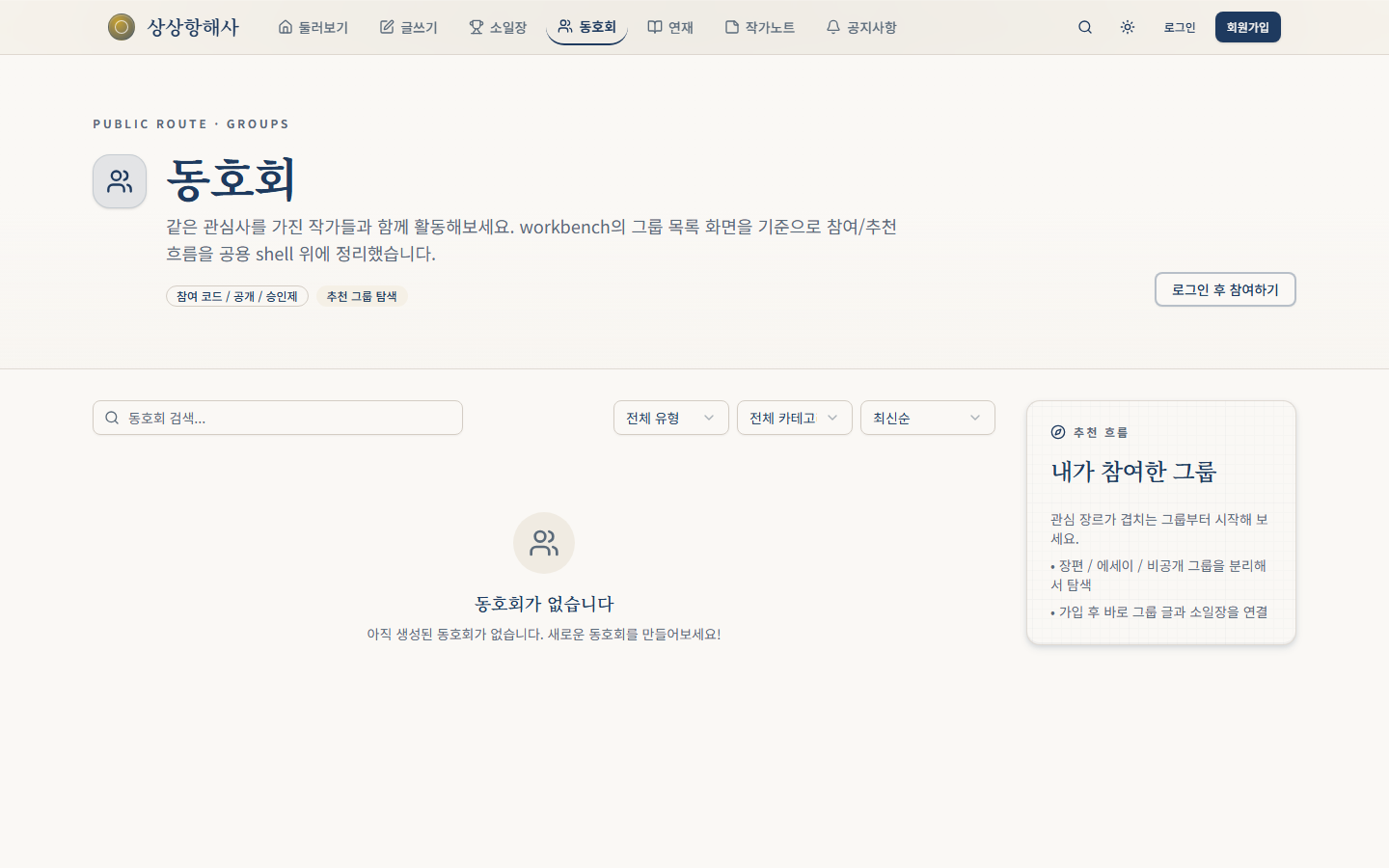Click the 내가 참여한 그룹 heading
The image size is (1389, 868).
[x=1133, y=472]
